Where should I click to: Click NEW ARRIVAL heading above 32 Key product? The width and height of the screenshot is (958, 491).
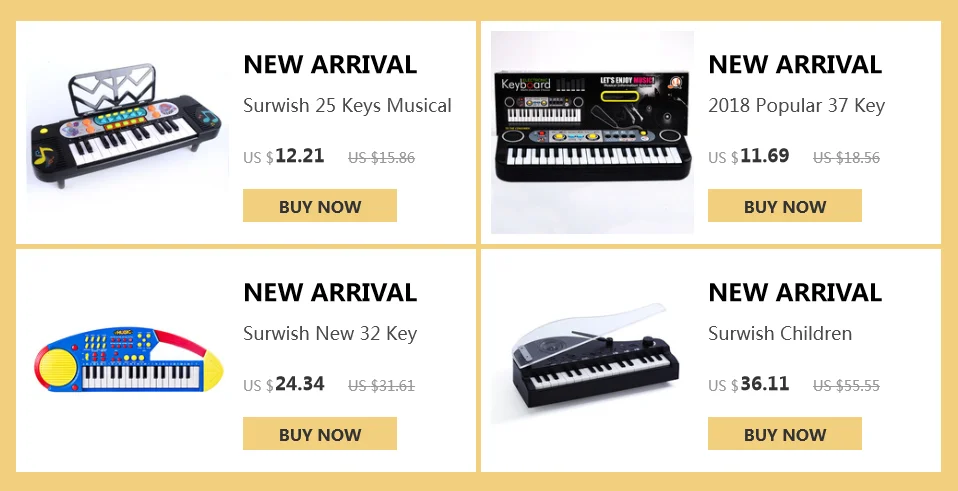[330, 293]
